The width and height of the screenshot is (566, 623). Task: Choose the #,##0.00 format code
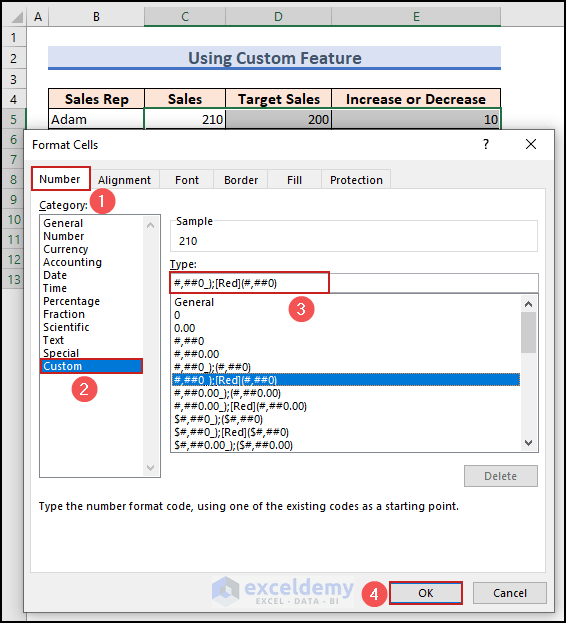click(346, 354)
